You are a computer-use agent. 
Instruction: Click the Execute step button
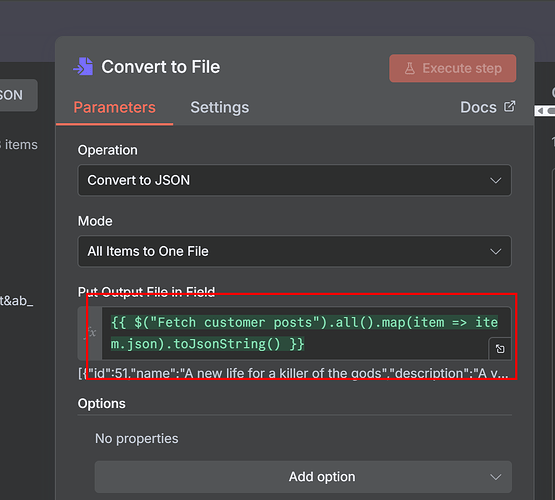[453, 68]
